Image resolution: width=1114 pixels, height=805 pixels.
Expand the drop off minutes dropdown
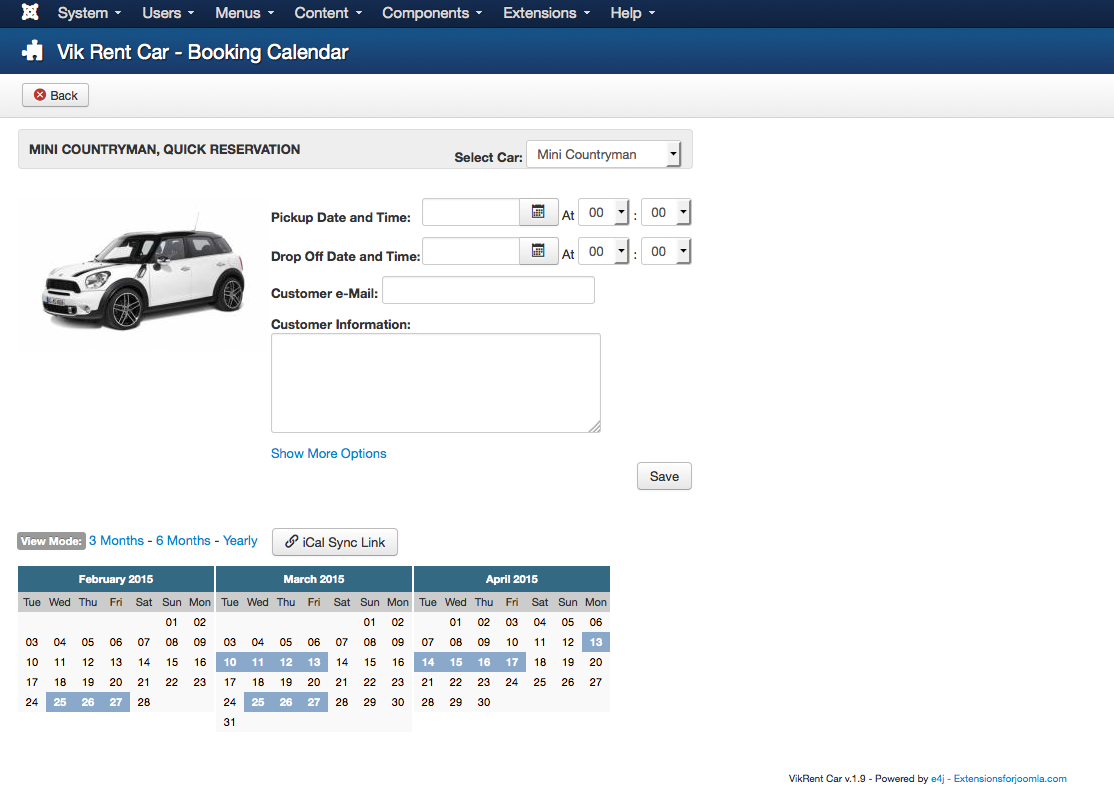(x=666, y=252)
